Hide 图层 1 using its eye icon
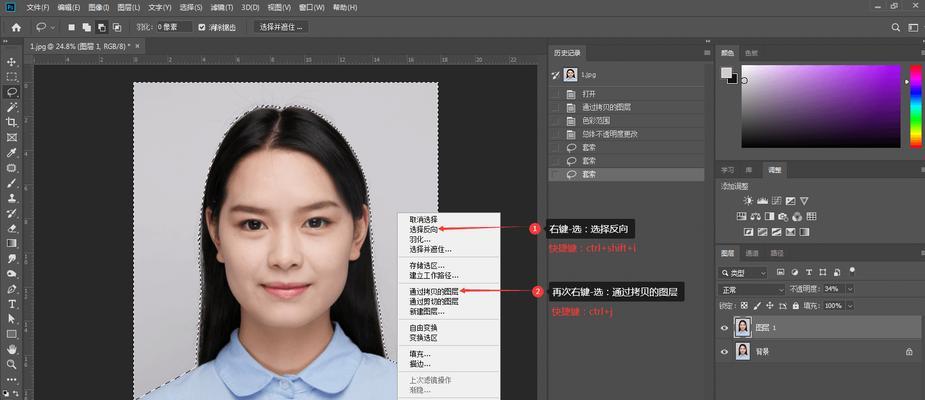The width and height of the screenshot is (925, 400). (x=724, y=327)
